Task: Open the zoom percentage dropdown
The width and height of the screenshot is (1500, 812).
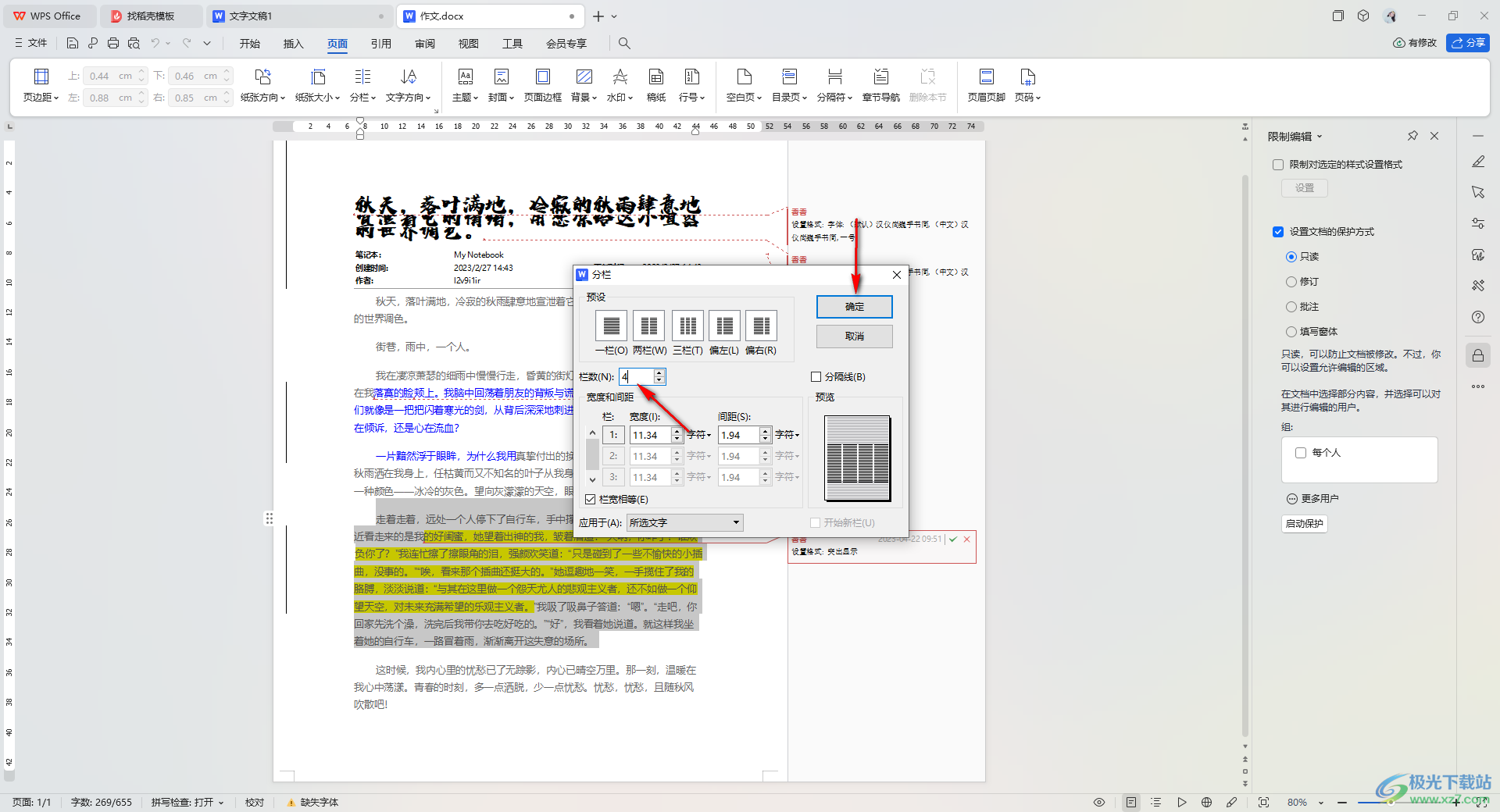Action: tap(1321, 803)
